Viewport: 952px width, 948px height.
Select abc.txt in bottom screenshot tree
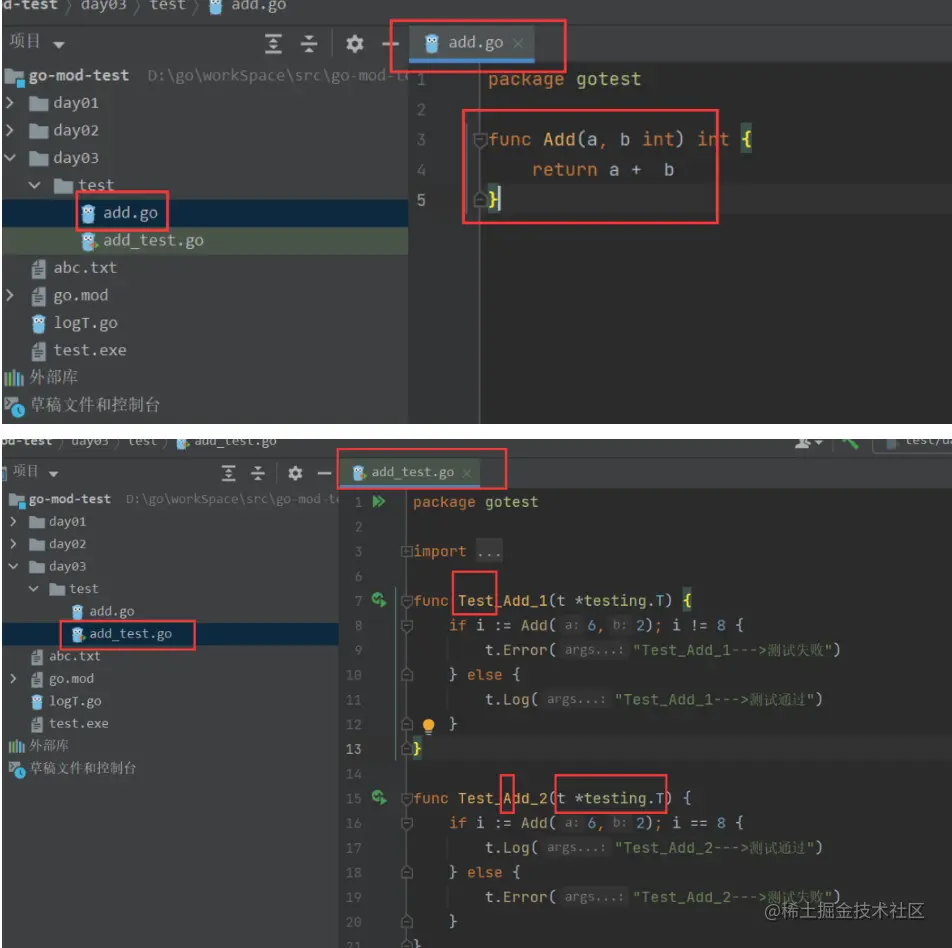66,656
